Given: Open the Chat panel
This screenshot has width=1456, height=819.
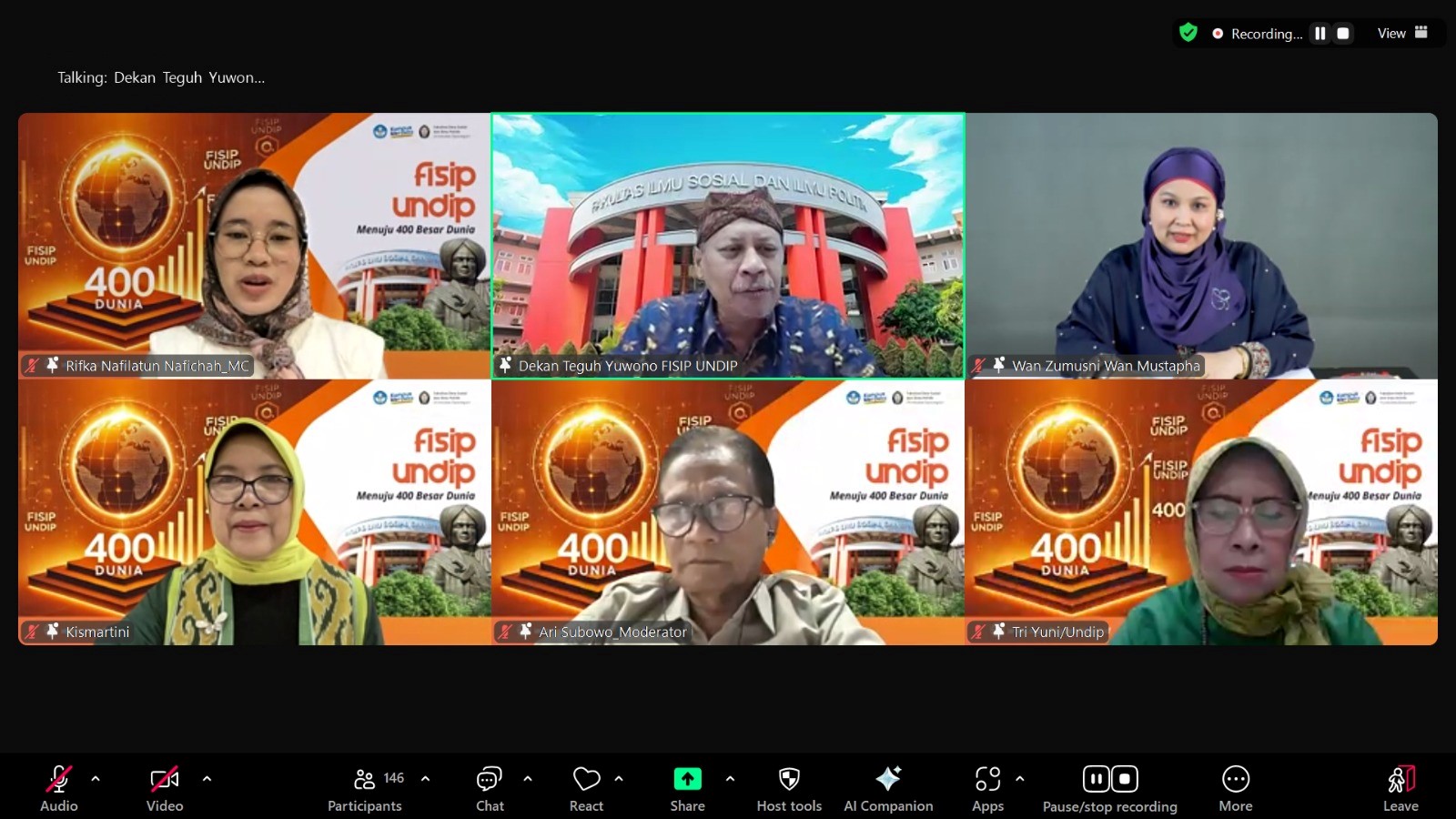Looking at the screenshot, I should [x=490, y=789].
